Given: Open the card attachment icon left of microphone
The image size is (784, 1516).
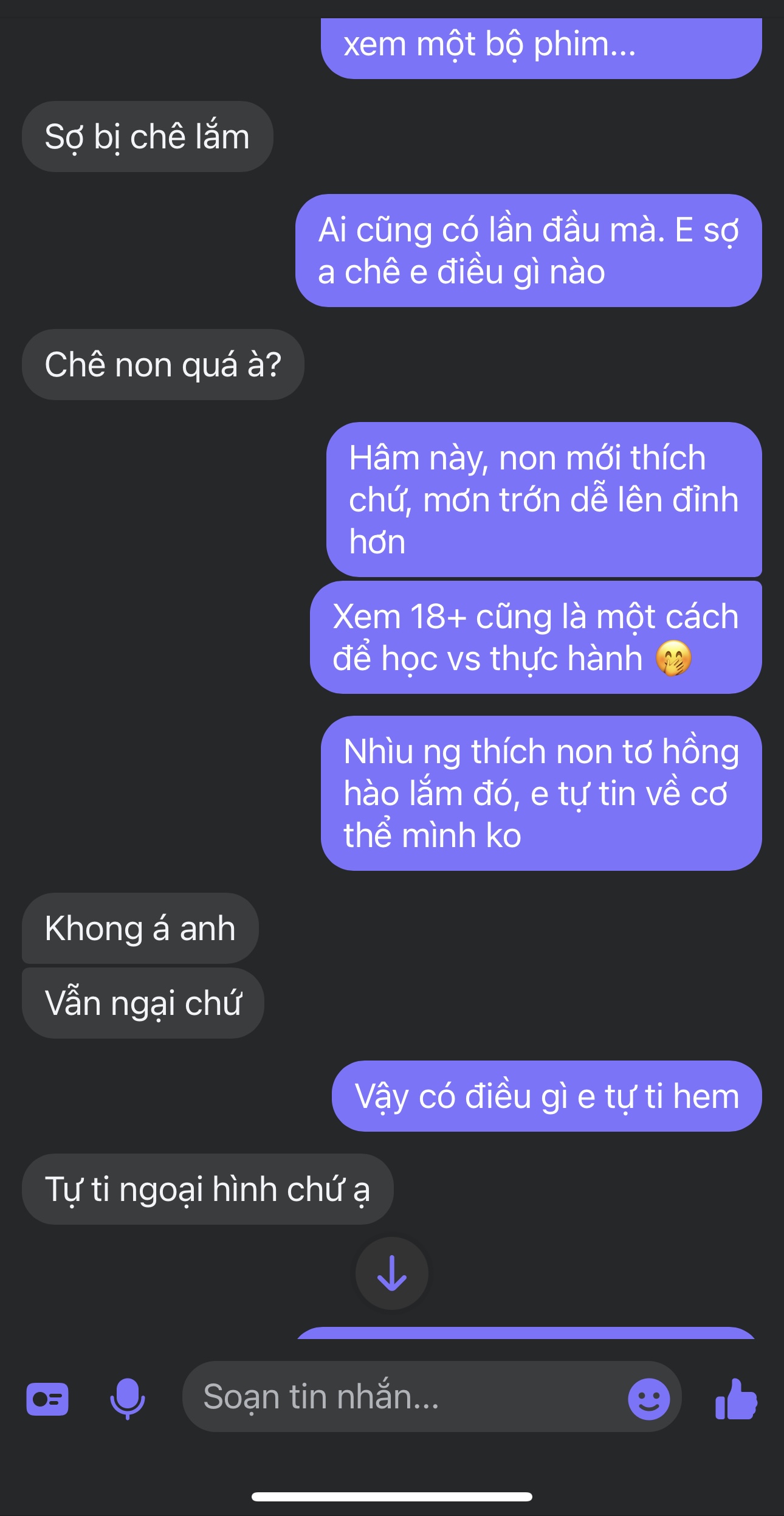Looking at the screenshot, I should (47, 1399).
